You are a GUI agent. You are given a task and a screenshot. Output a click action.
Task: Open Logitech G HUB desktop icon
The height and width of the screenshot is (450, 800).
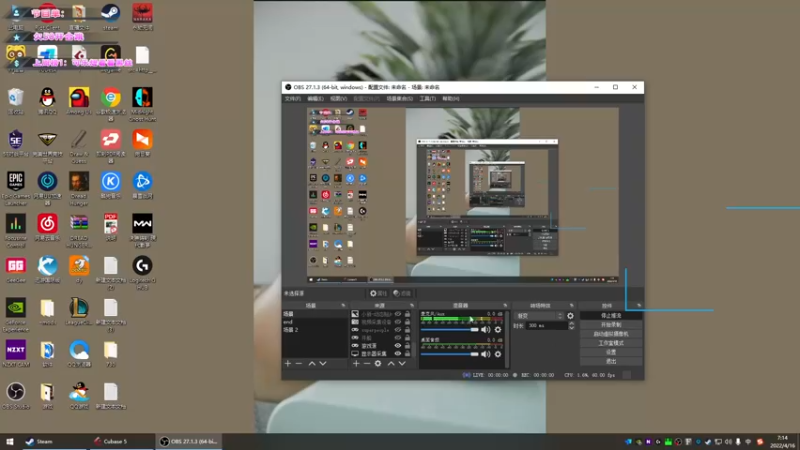click(142, 272)
